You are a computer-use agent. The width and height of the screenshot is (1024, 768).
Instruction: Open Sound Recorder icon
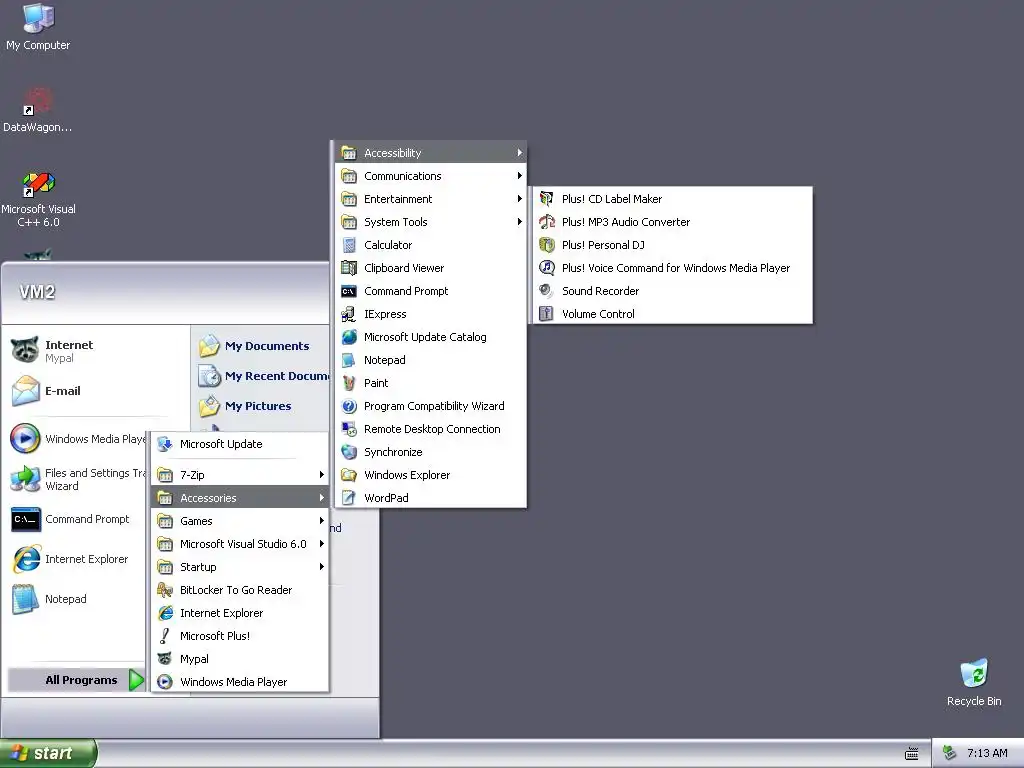coord(546,291)
